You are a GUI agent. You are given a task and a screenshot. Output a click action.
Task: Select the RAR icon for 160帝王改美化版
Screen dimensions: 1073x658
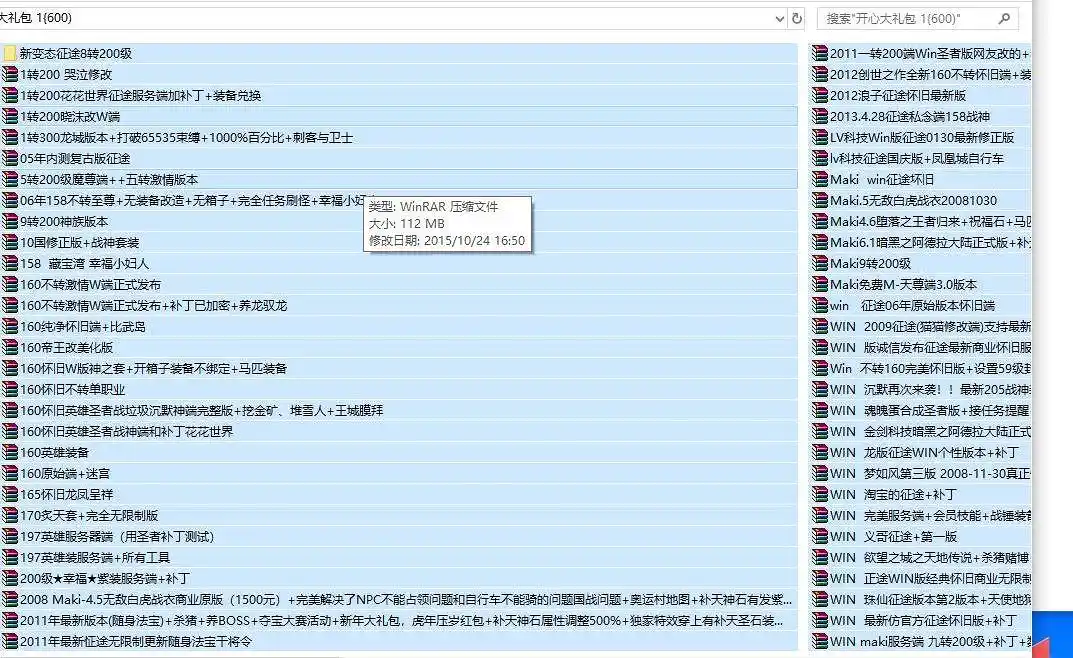pyautogui.click(x=10, y=348)
